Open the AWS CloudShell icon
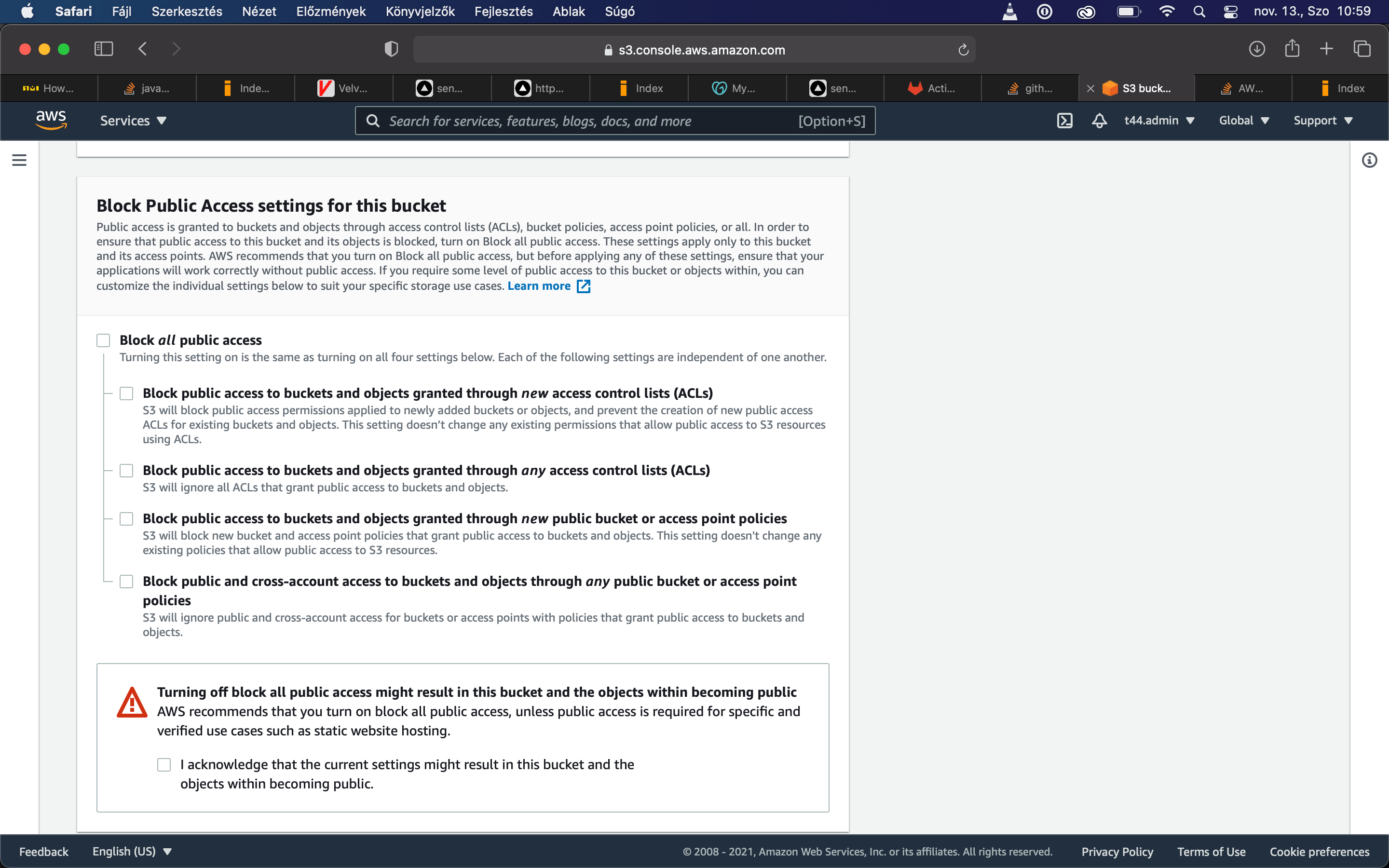Image resolution: width=1389 pixels, height=868 pixels. pos(1064,121)
